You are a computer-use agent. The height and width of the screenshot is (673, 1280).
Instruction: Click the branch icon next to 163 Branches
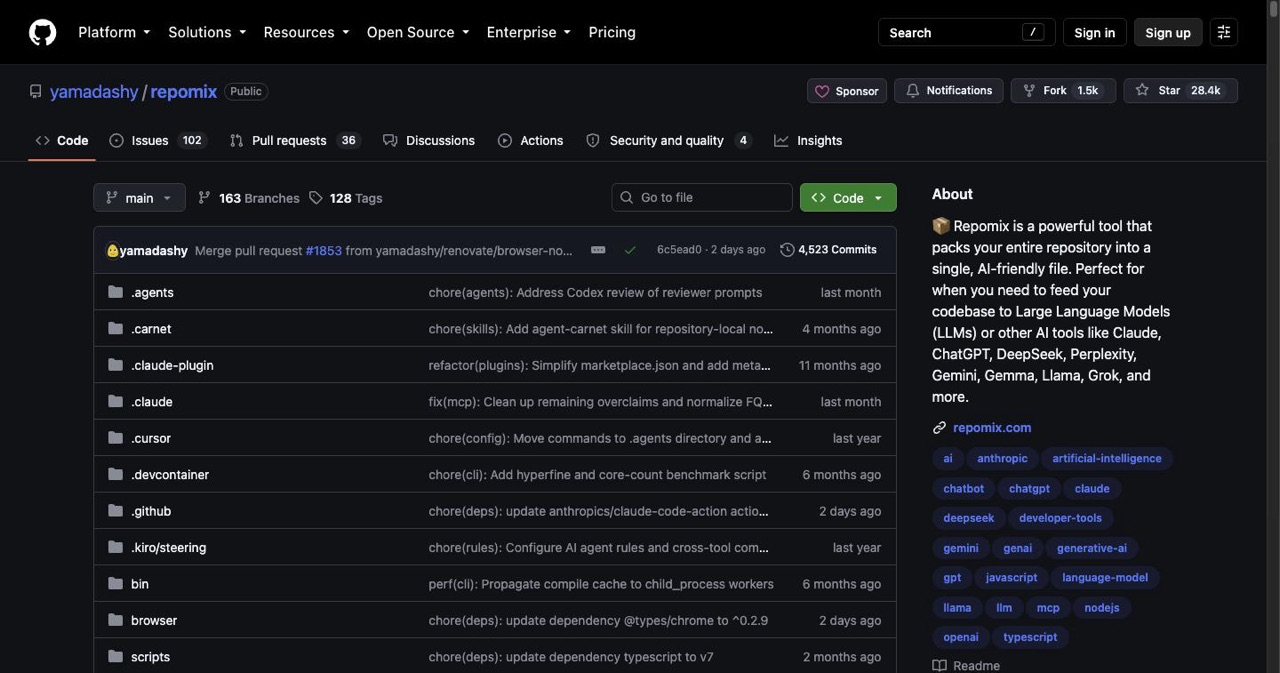204,198
